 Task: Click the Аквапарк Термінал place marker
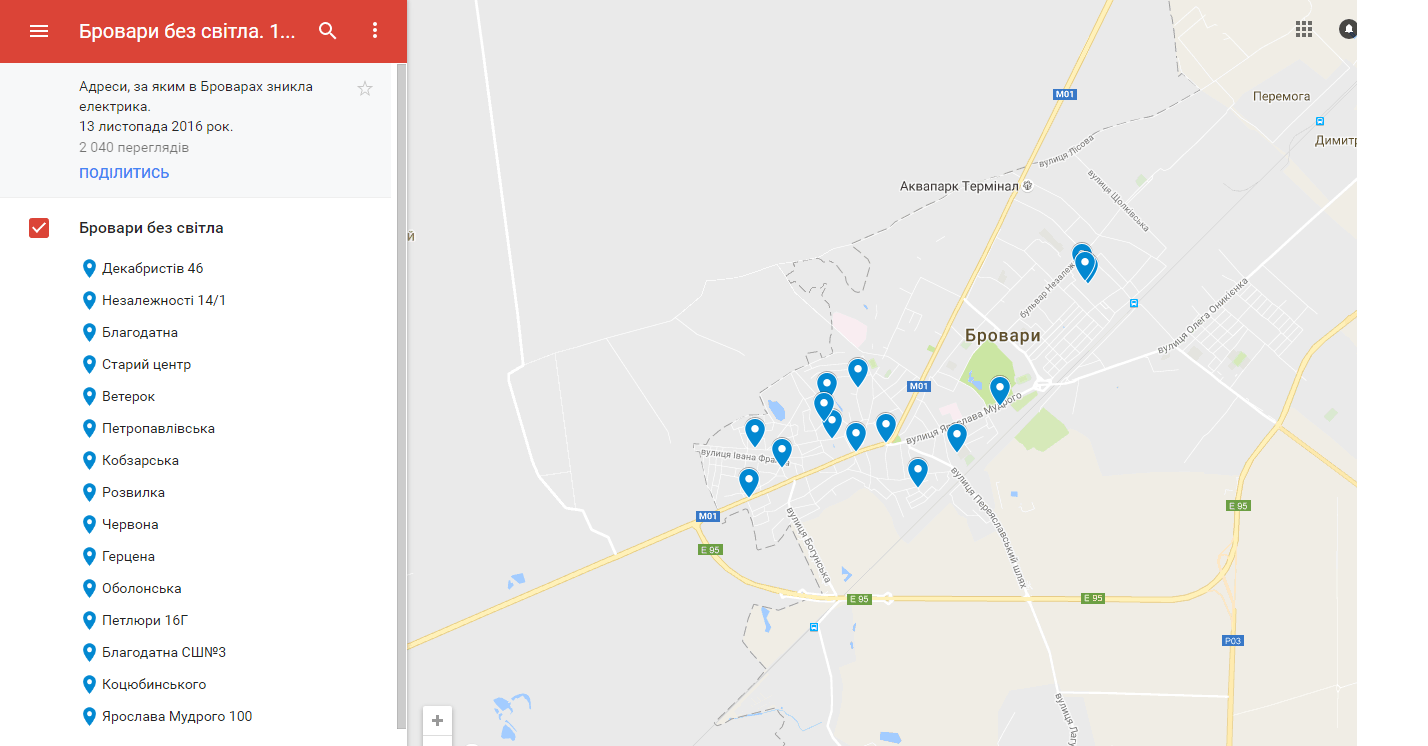click(1026, 186)
